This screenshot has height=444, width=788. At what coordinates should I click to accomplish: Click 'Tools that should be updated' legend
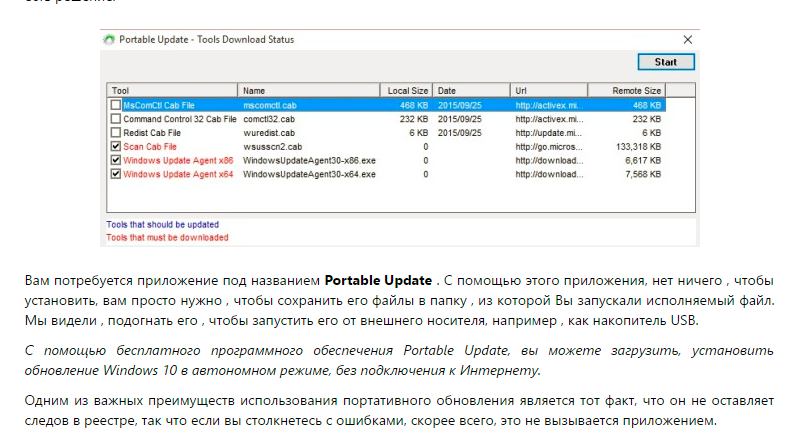pyautogui.click(x=162, y=224)
